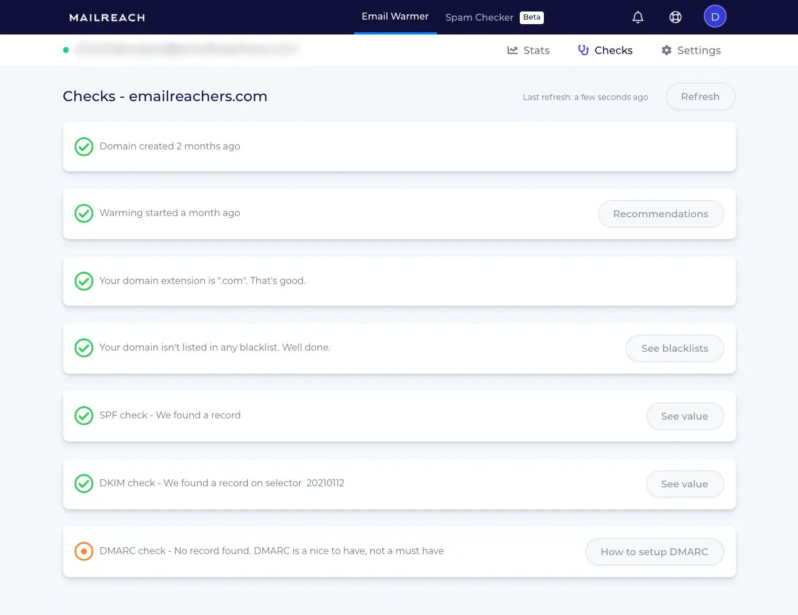Switch to the Spam Checker tab

479,17
